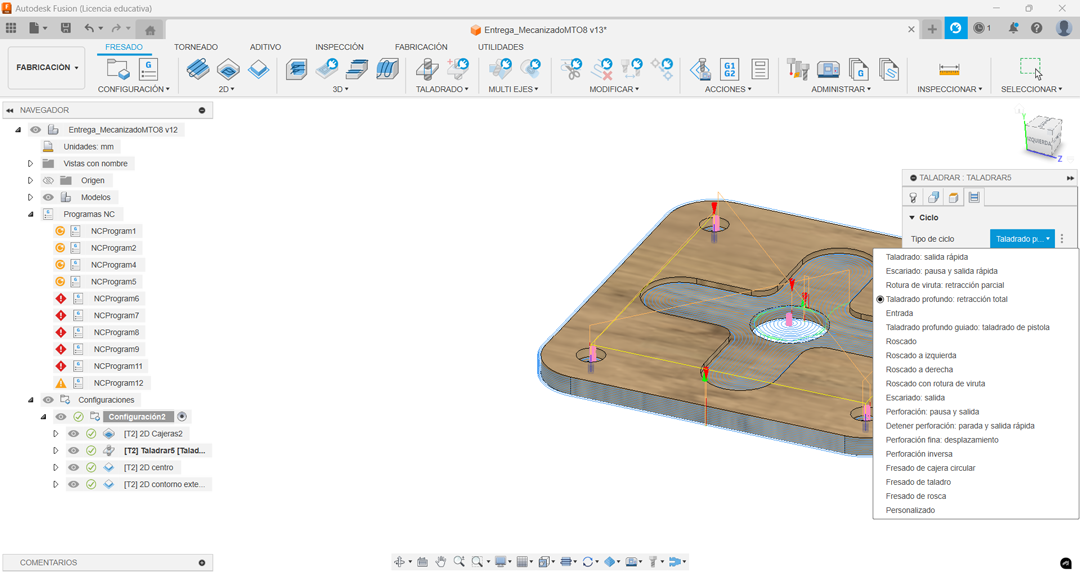Click the new Configuración setup icon
1080x574 pixels.
click(x=118, y=69)
